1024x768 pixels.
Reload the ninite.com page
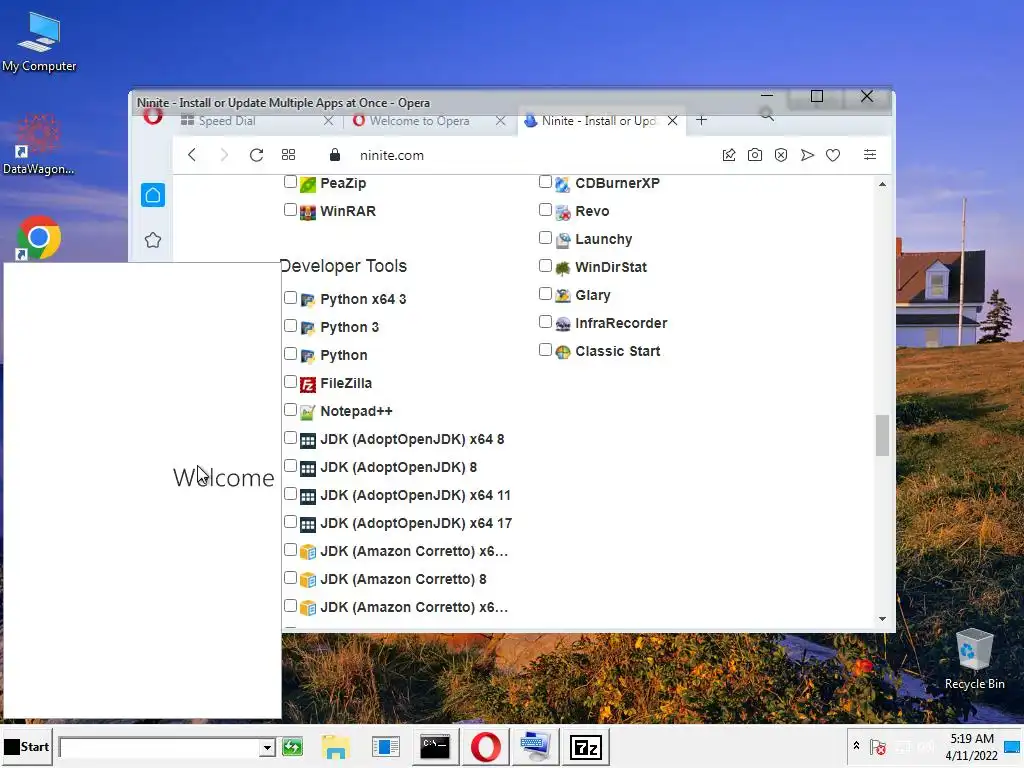[257, 155]
